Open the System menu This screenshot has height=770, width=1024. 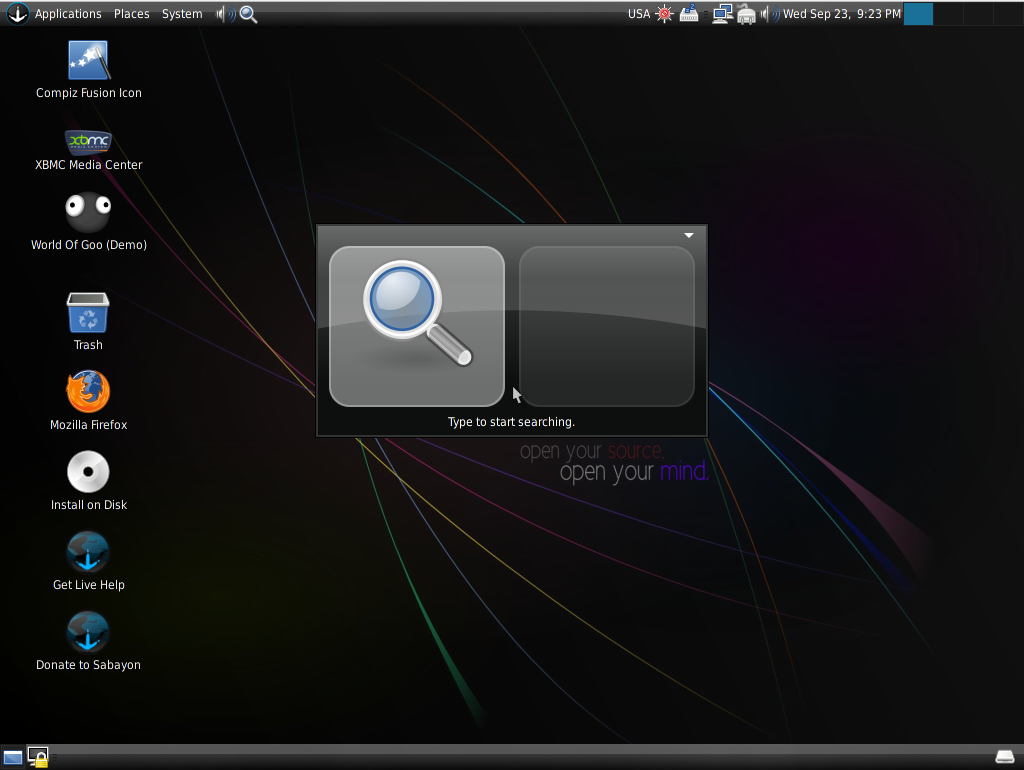point(182,14)
